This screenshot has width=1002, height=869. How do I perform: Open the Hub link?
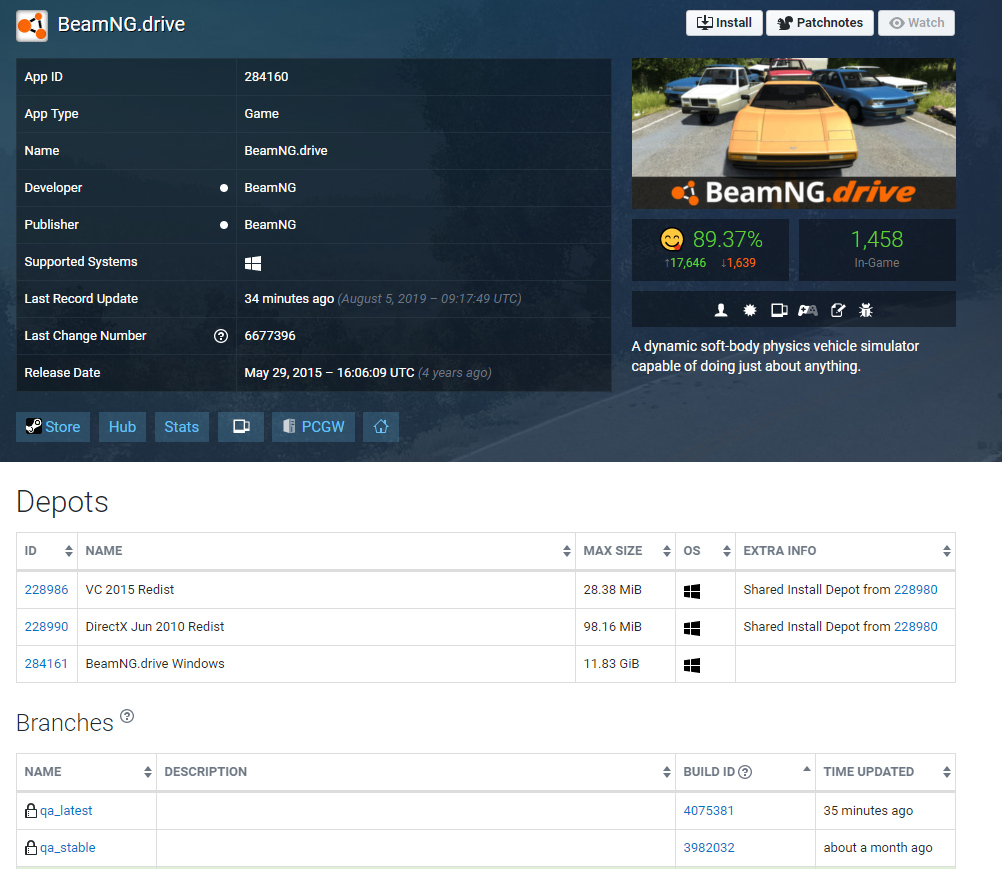click(x=122, y=427)
